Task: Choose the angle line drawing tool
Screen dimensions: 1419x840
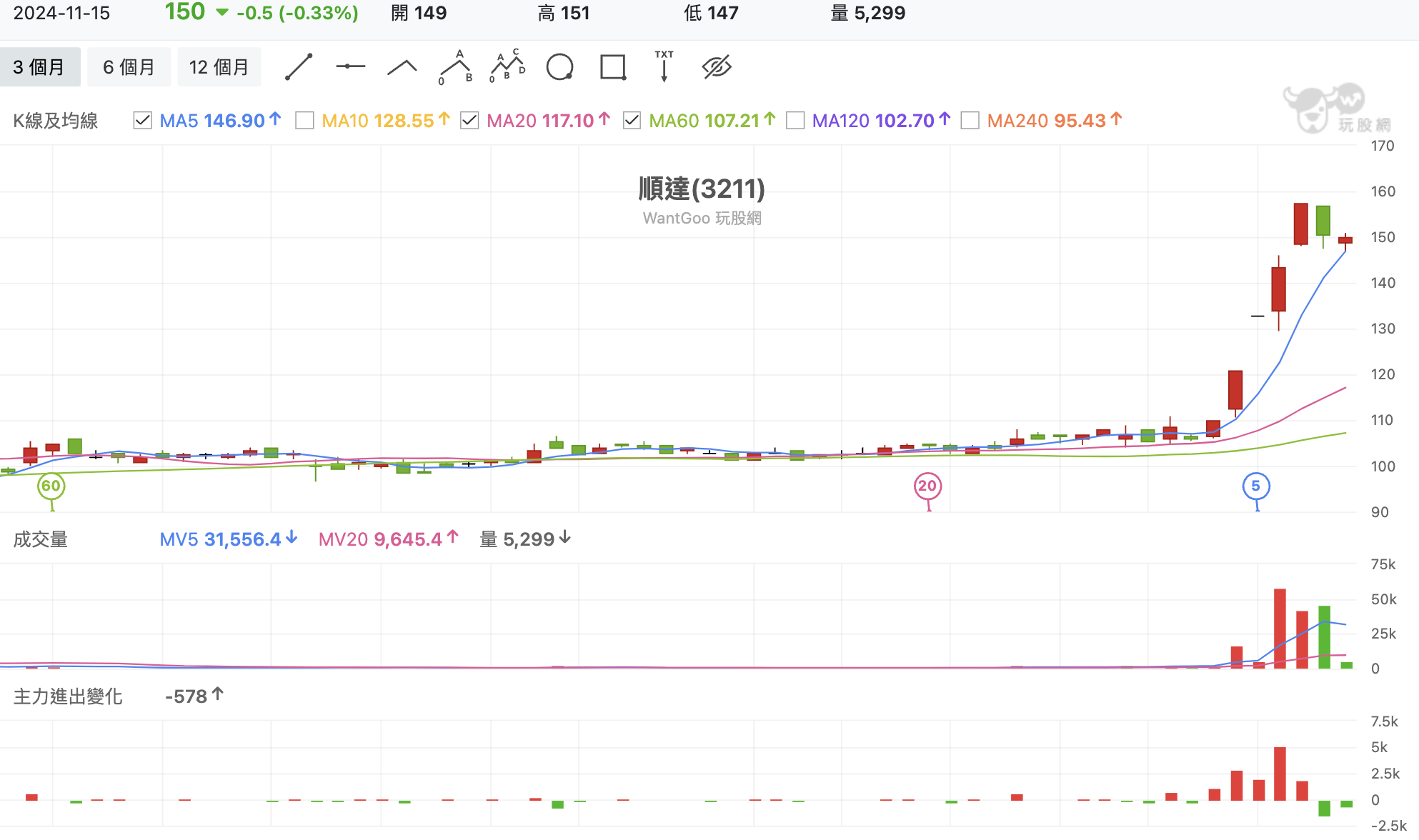Action: click(x=402, y=67)
